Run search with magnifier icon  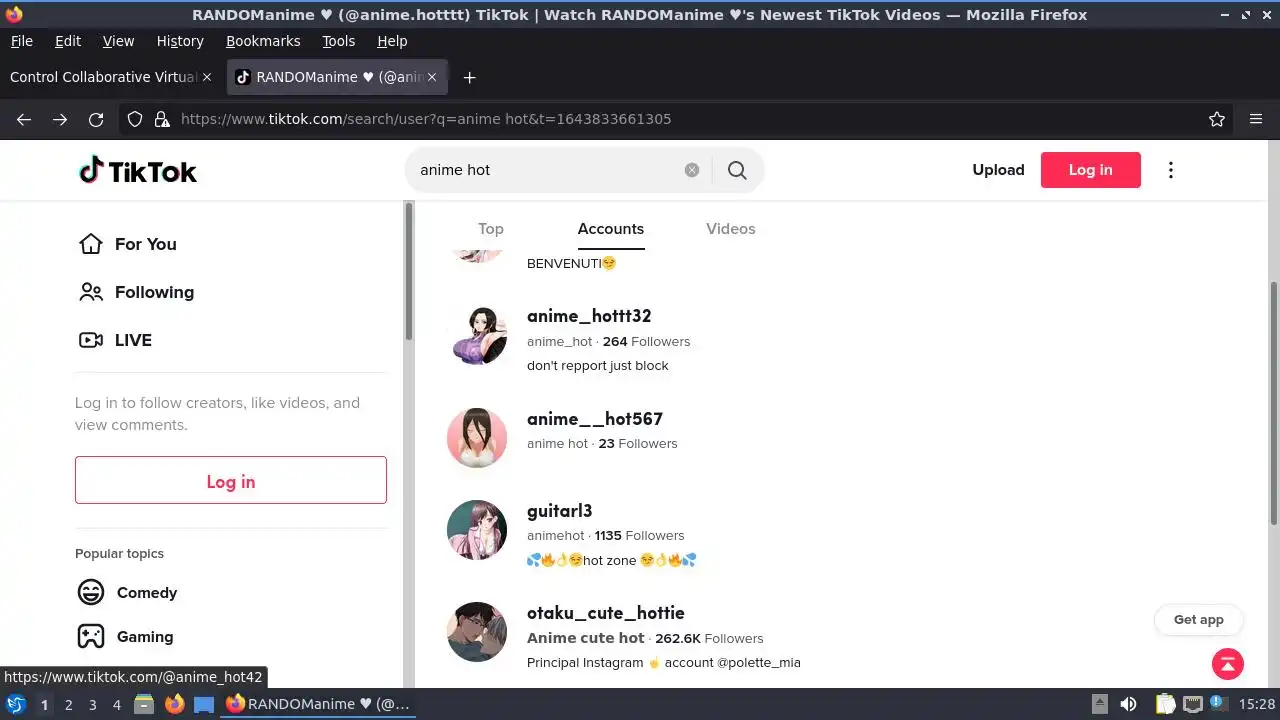pyautogui.click(x=737, y=170)
